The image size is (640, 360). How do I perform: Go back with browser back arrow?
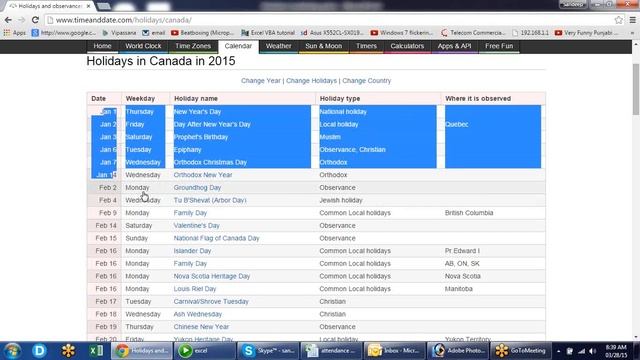[x=8, y=20]
